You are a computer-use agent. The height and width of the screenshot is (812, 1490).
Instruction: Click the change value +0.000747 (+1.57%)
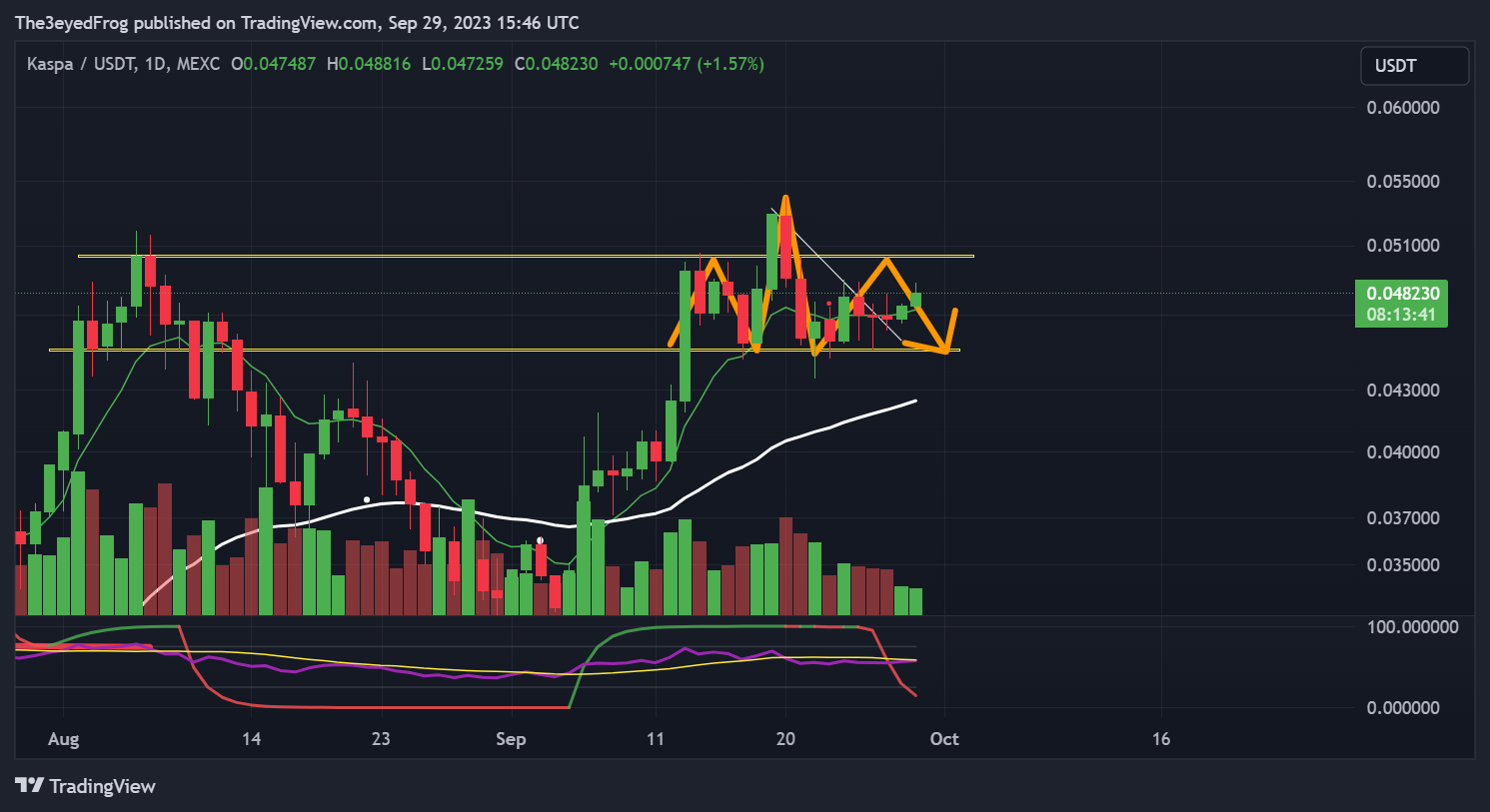click(x=687, y=64)
